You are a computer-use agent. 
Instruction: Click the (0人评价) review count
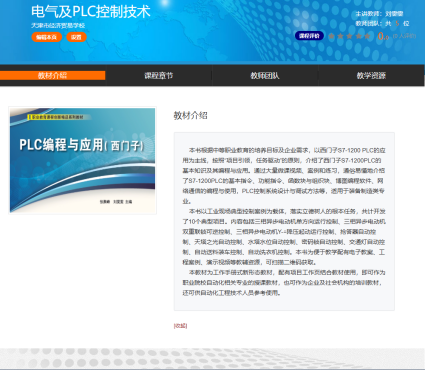click(404, 36)
